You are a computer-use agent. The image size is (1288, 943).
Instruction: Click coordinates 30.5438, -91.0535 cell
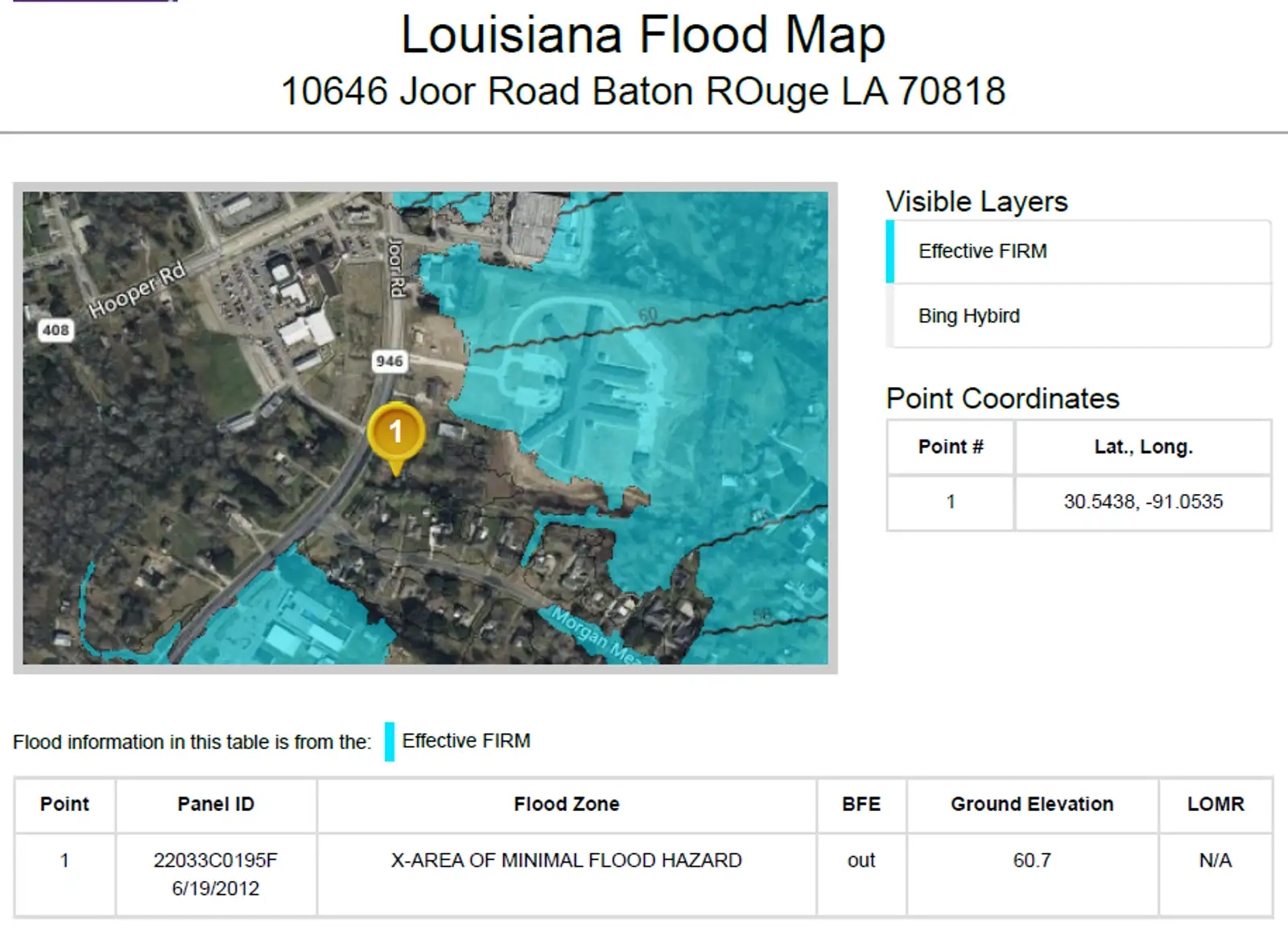pos(1143,502)
